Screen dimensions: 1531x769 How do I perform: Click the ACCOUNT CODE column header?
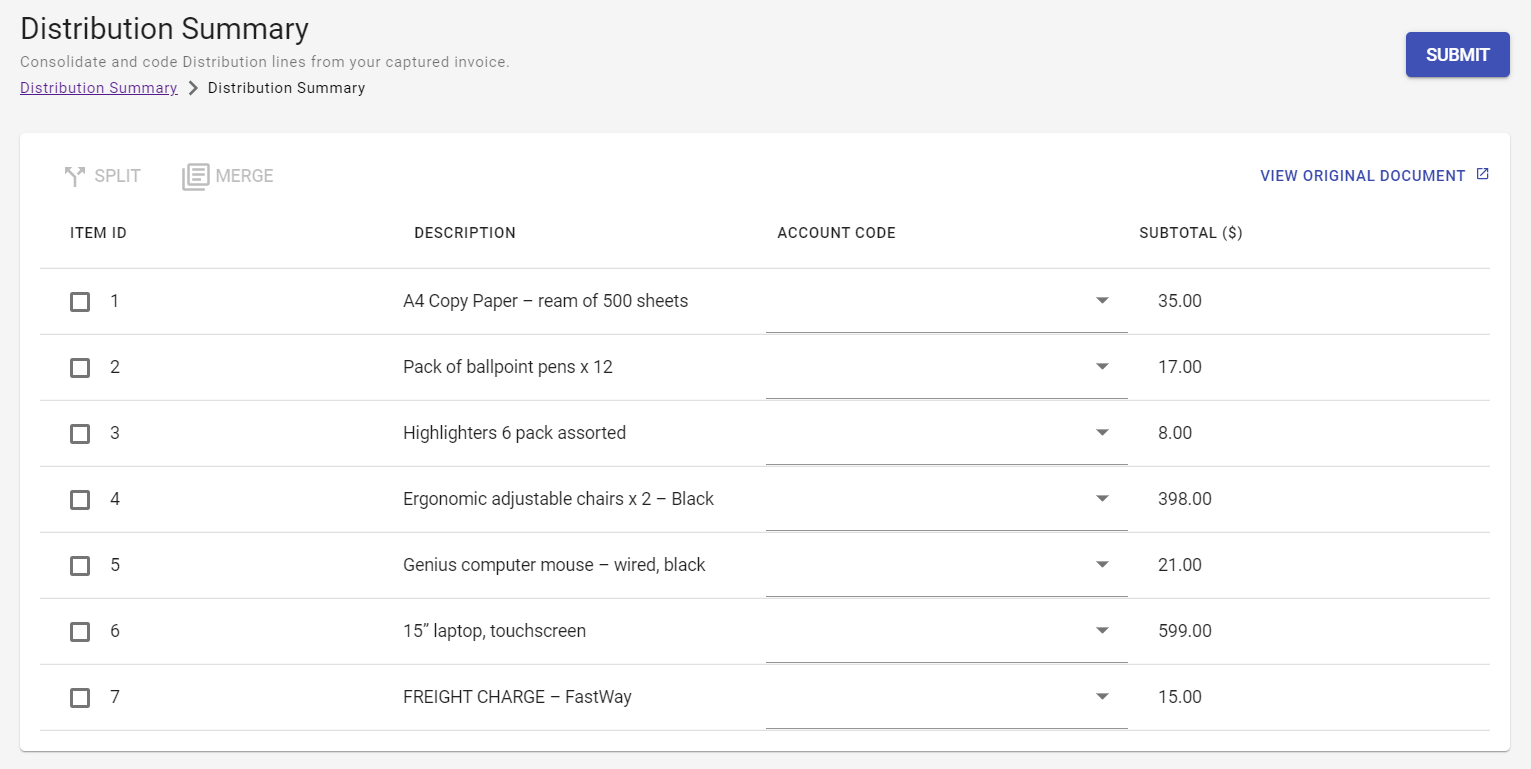click(x=837, y=232)
